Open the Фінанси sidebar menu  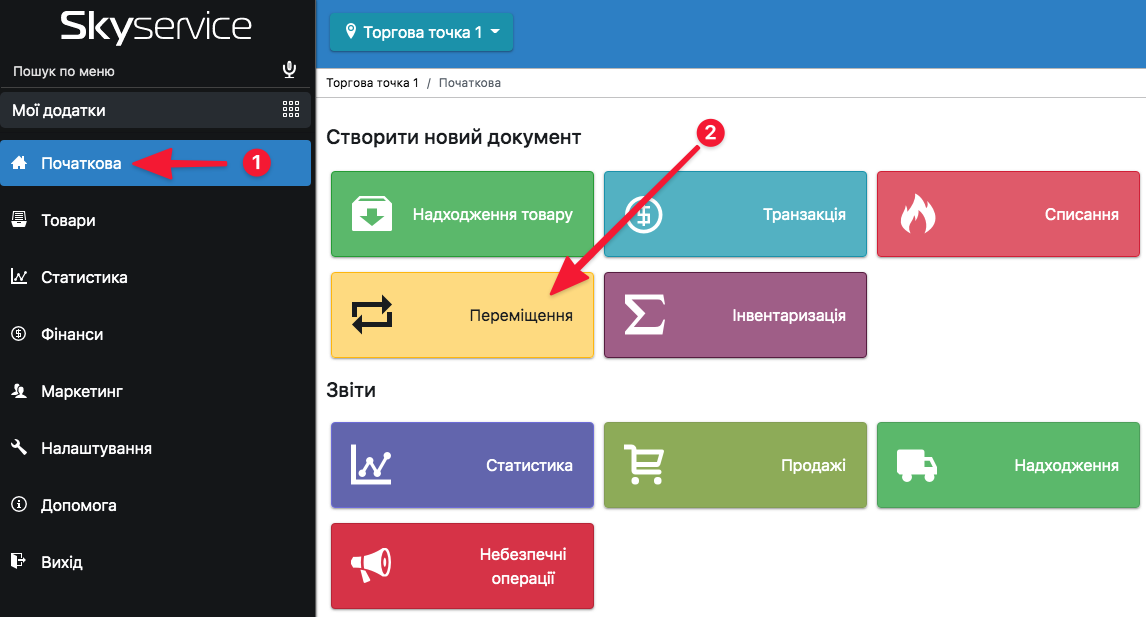71,334
